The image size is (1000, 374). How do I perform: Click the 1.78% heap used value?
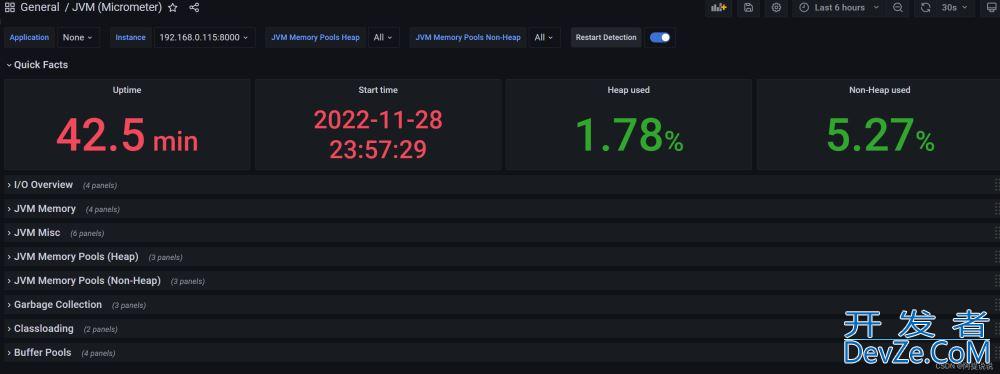click(x=629, y=135)
